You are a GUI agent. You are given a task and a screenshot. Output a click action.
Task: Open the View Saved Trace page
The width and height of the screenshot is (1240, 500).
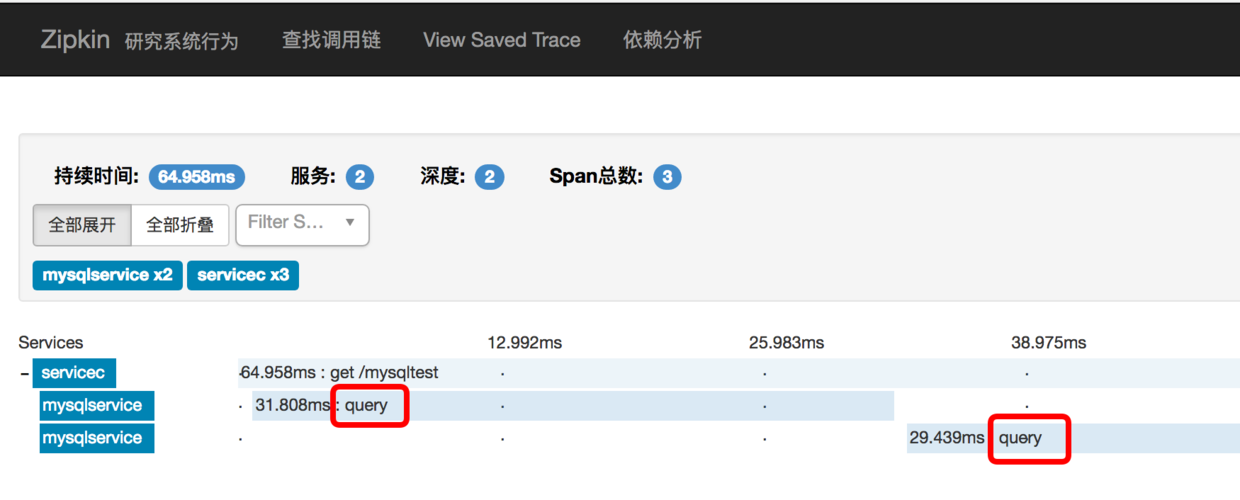pos(501,40)
